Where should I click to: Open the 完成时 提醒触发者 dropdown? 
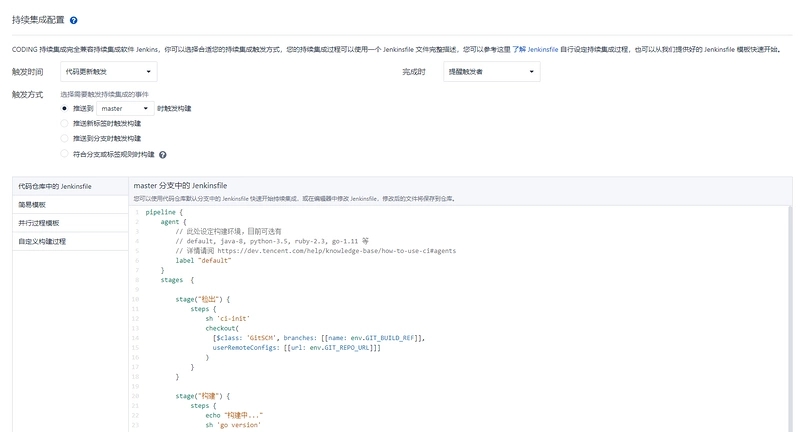pos(492,72)
